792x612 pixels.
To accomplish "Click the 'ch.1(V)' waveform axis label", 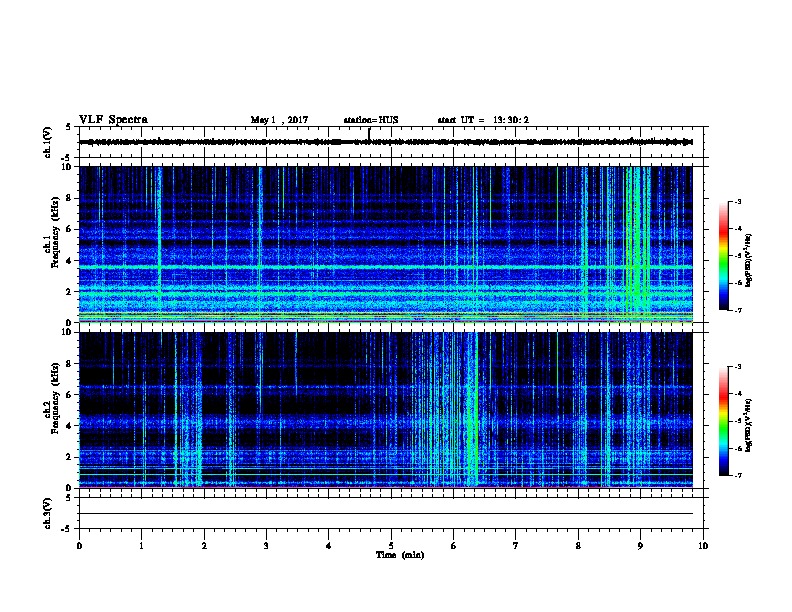I will pos(47,142).
